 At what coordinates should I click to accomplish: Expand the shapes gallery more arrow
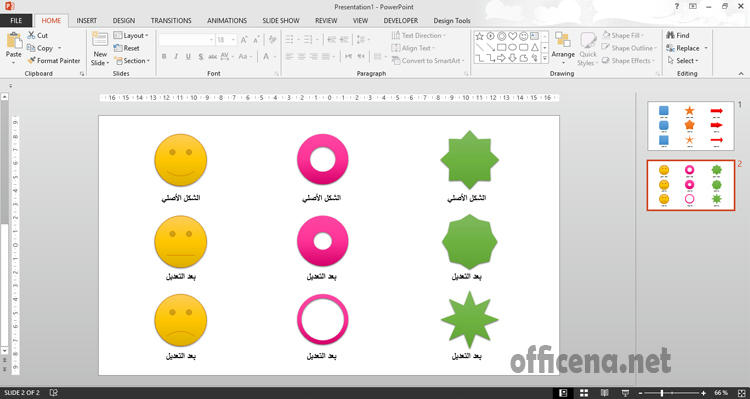coord(545,58)
